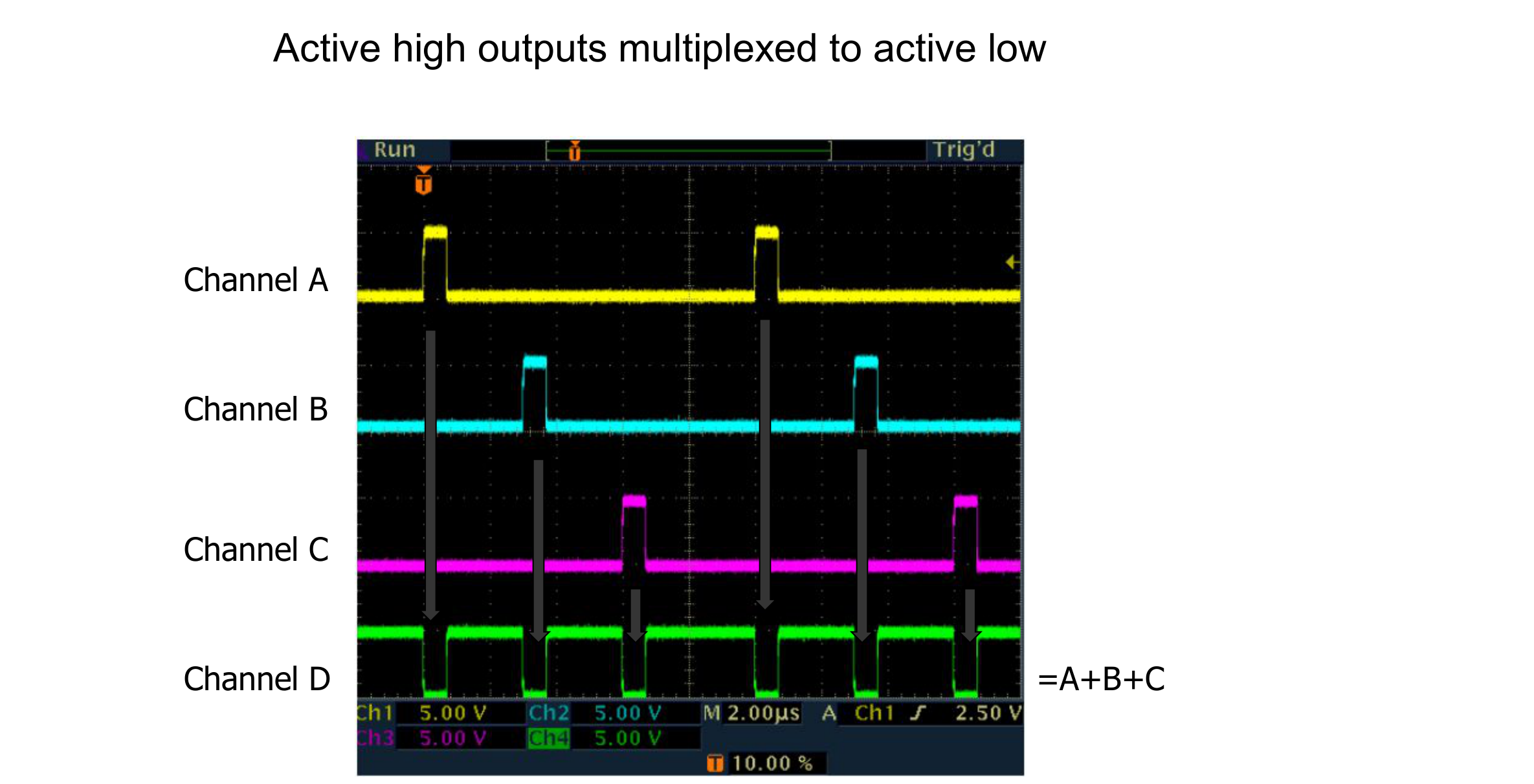Click the '2.50 V' trigger level readout
Image resolution: width=1534 pixels, height=784 pixels.
click(988, 713)
